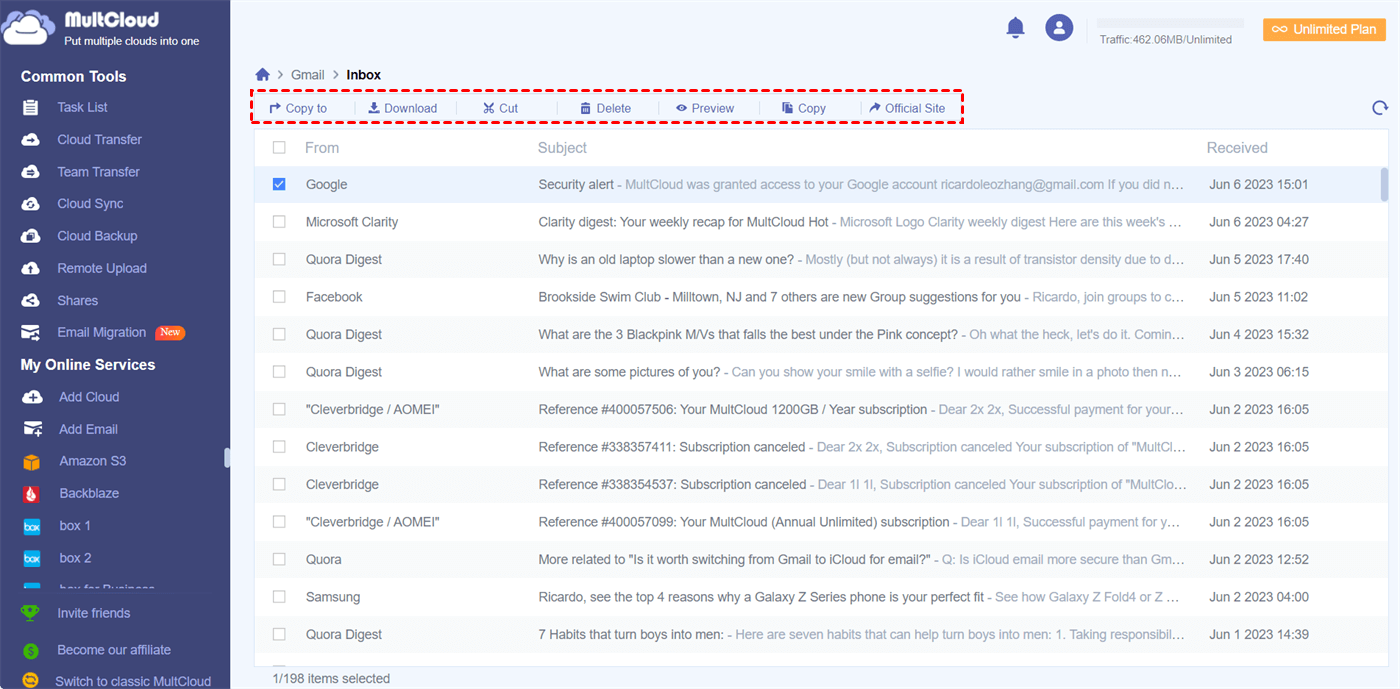Click email list scrollbar thumb
Image resolution: width=1400 pixels, height=689 pixels.
point(1384,184)
